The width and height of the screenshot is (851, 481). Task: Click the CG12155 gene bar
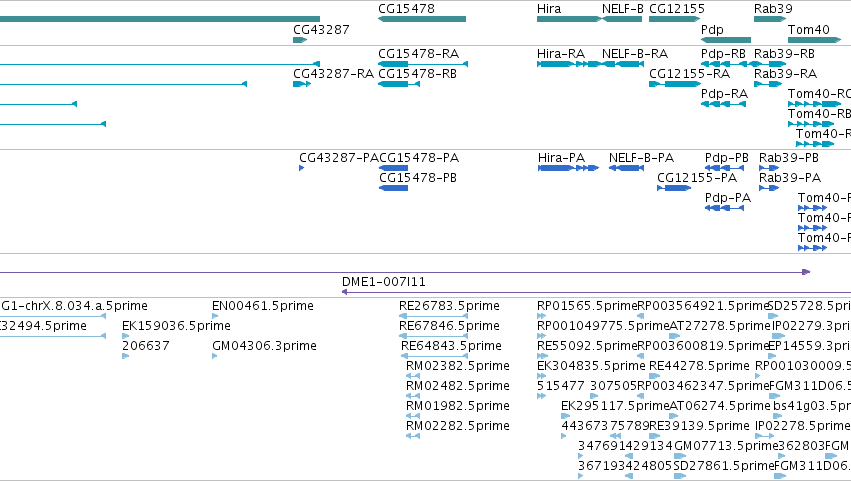675,19
